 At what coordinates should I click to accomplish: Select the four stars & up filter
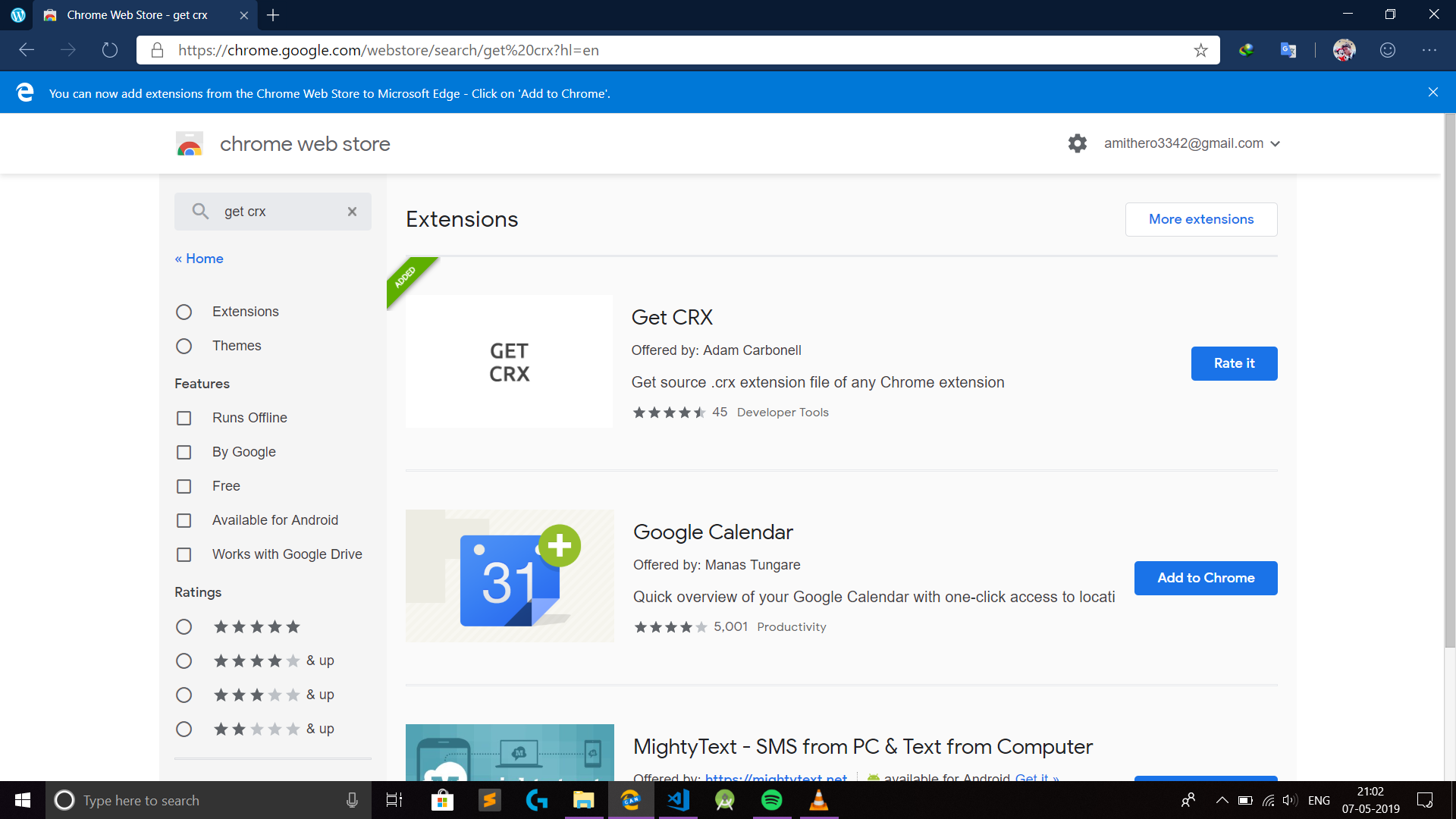[x=184, y=661]
